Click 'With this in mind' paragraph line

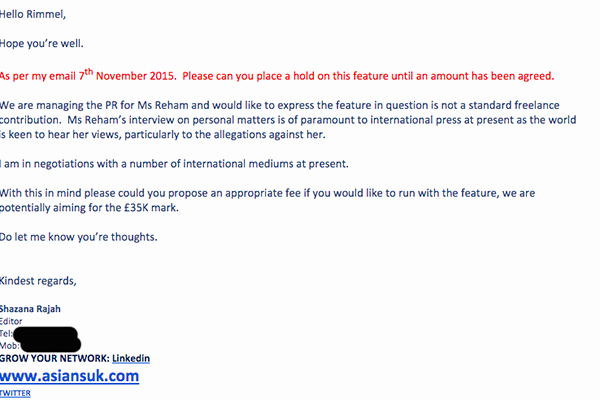(x=267, y=193)
